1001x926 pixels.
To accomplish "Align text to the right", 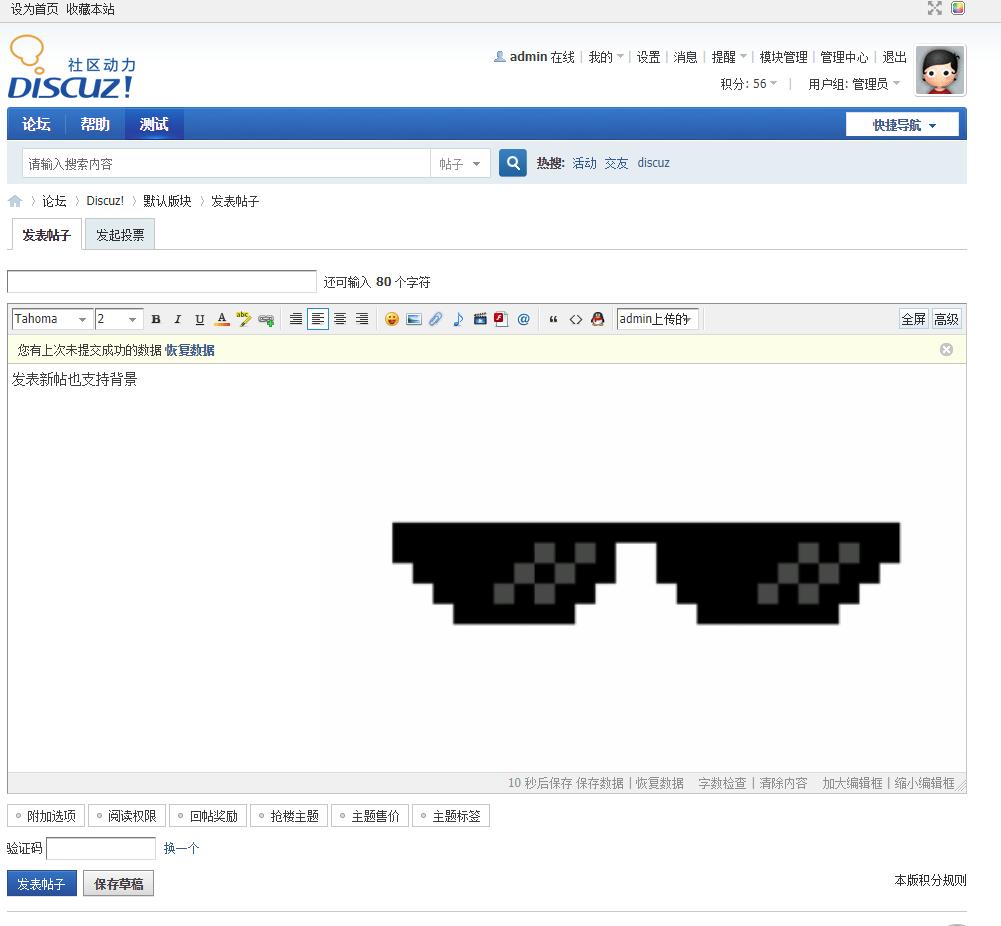I will point(361,319).
